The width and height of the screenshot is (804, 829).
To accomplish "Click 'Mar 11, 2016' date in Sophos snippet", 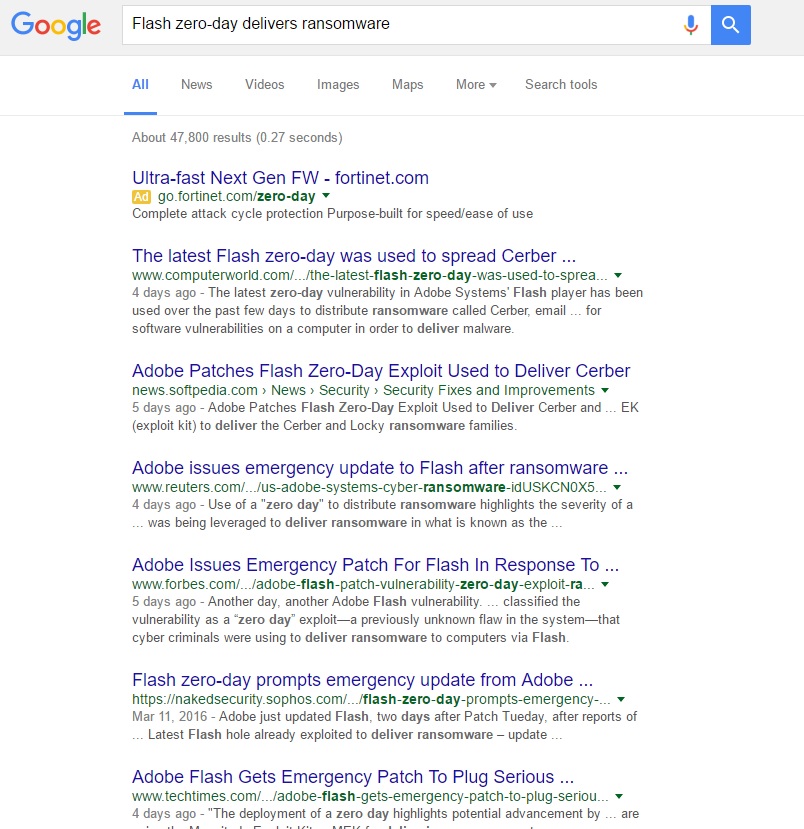I will (169, 717).
